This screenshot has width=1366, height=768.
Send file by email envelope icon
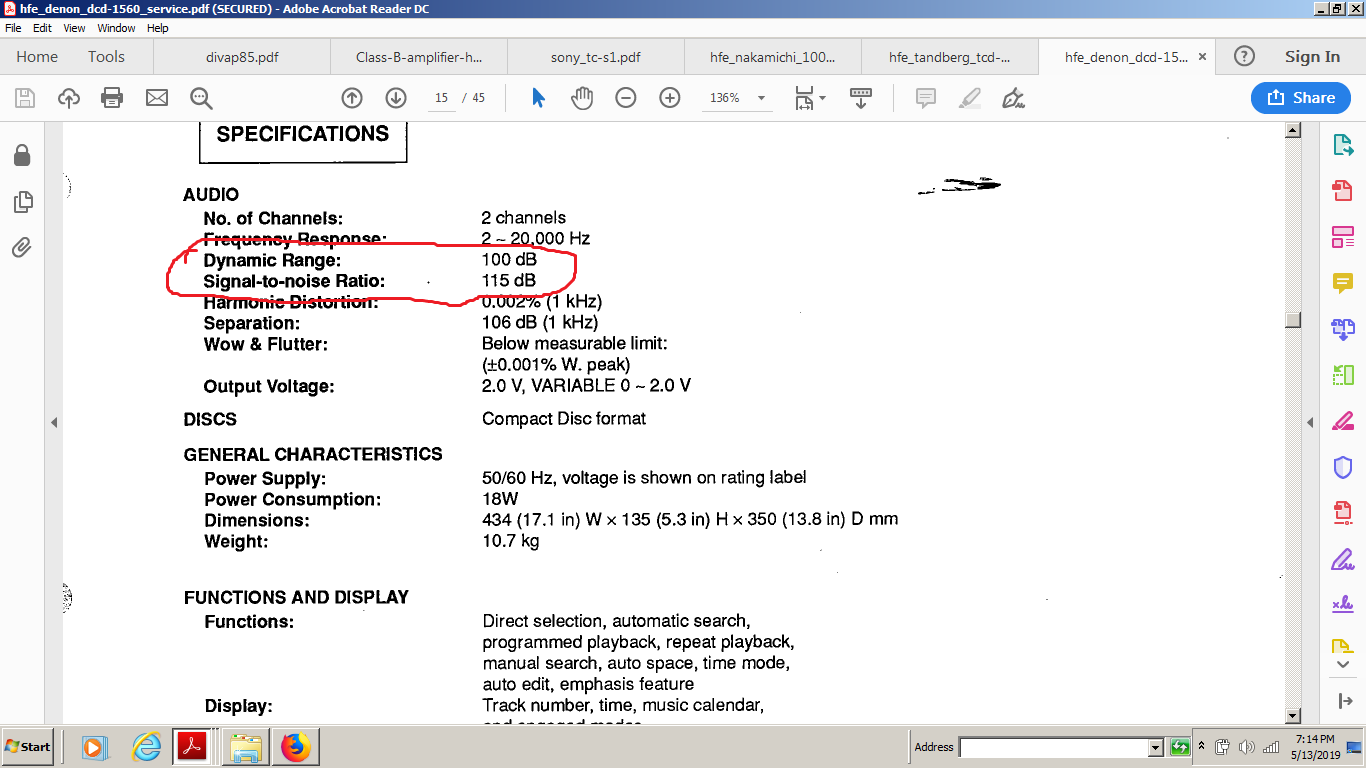(157, 98)
